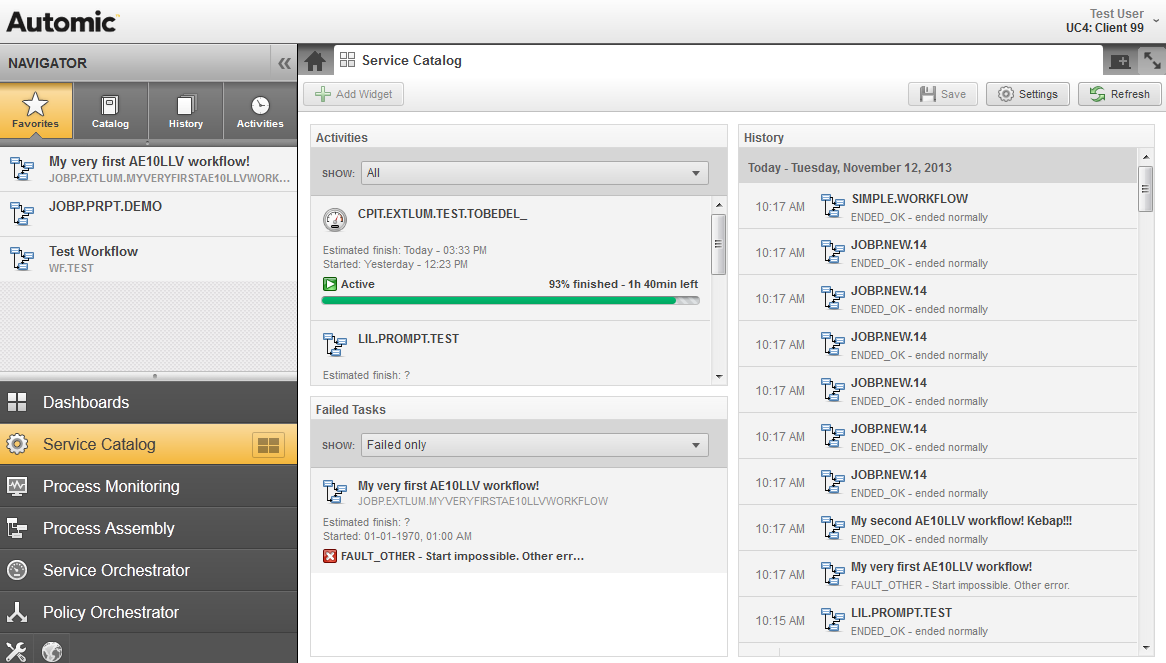The image size is (1166, 663).
Task: Open the Failed only filter dropdown
Action: tap(535, 445)
